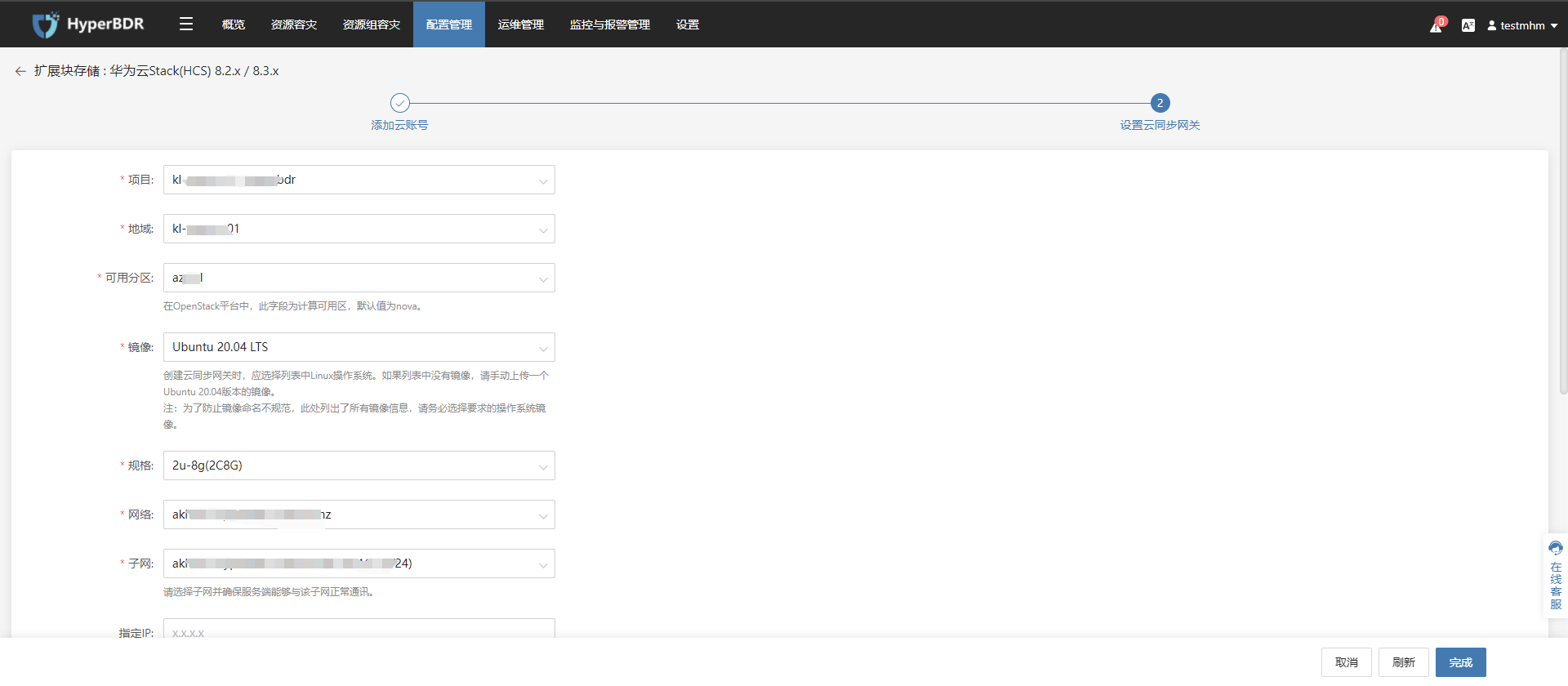The height and width of the screenshot is (686, 1568).
Task: Click the completed step checkmark for 添加云账号
Action: pyautogui.click(x=399, y=103)
